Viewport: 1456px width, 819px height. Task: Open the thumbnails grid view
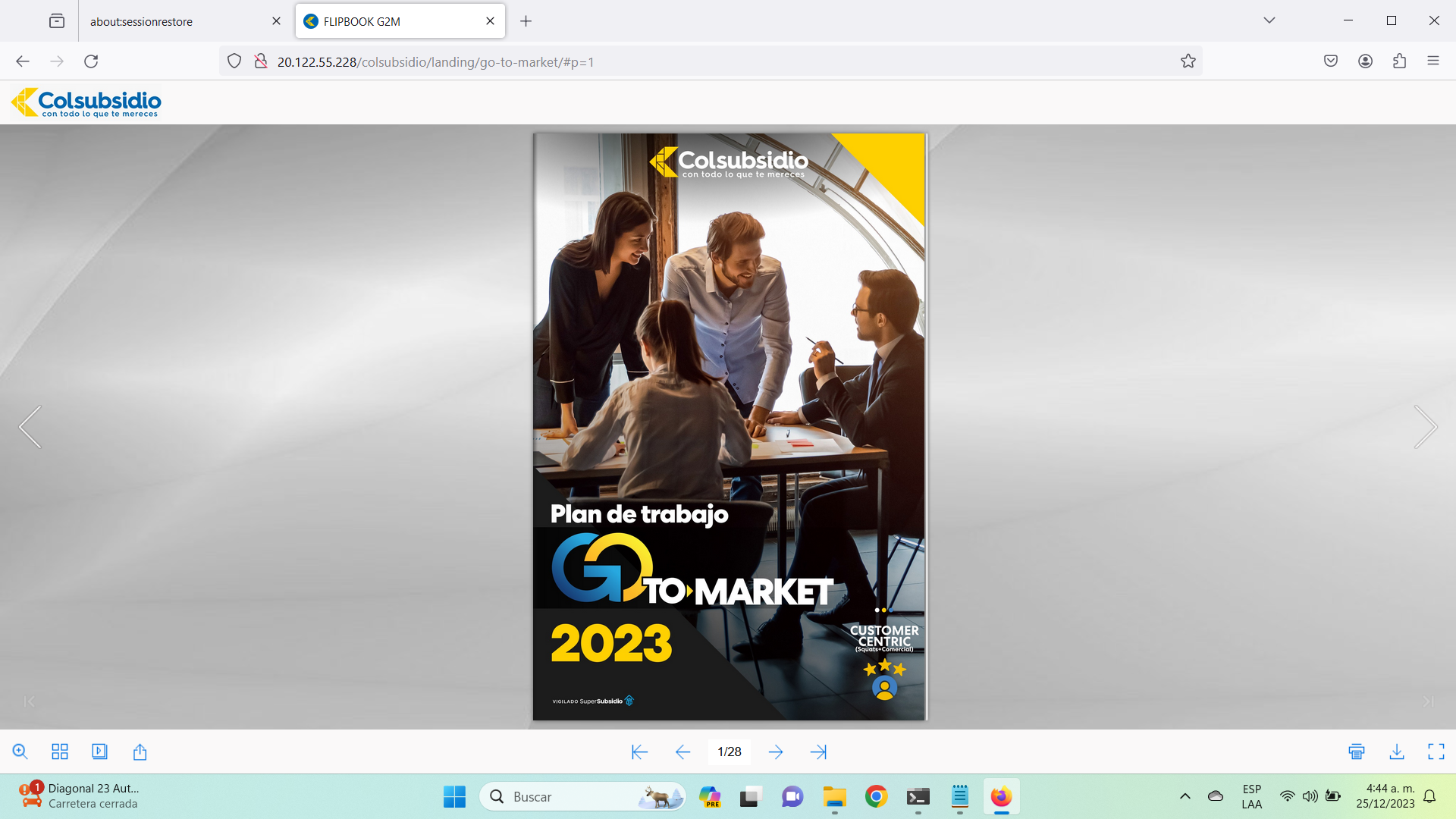coord(60,752)
